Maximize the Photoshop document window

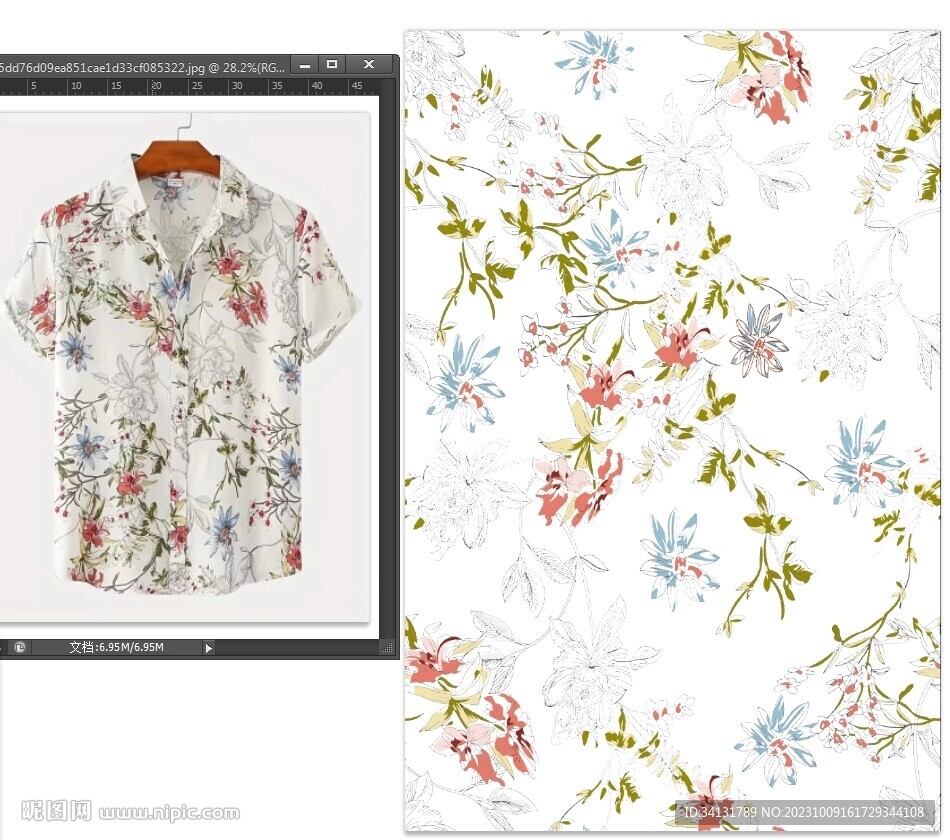point(332,64)
